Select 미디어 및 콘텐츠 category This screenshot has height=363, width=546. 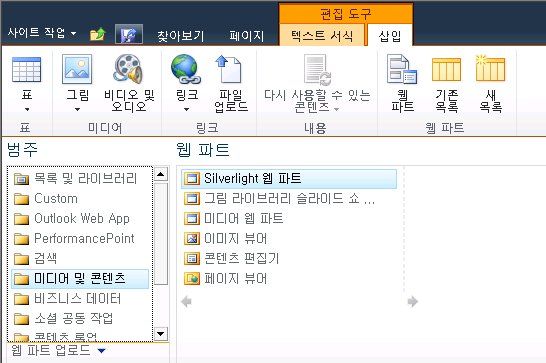point(80,279)
